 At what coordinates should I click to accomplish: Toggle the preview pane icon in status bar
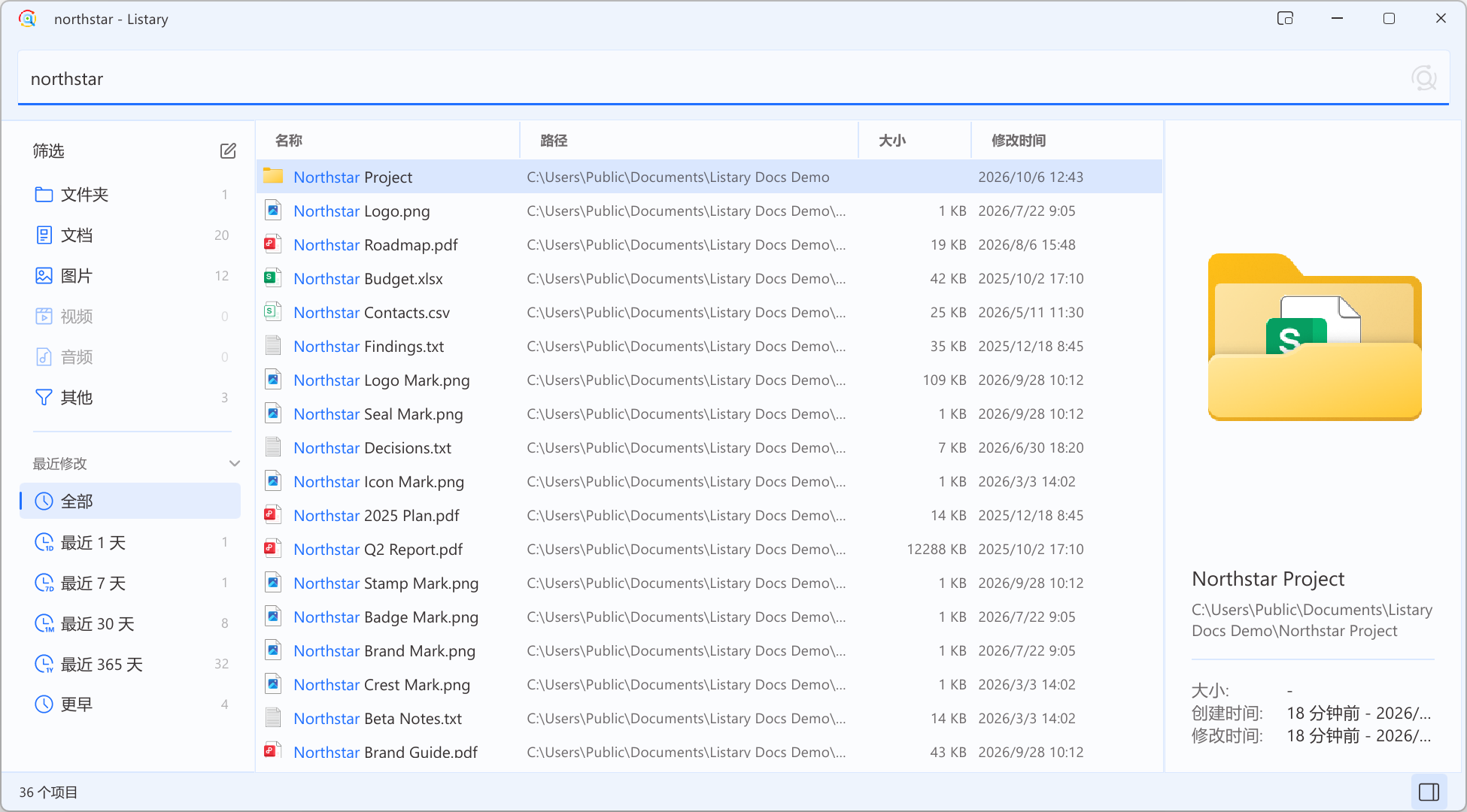coord(1429,792)
